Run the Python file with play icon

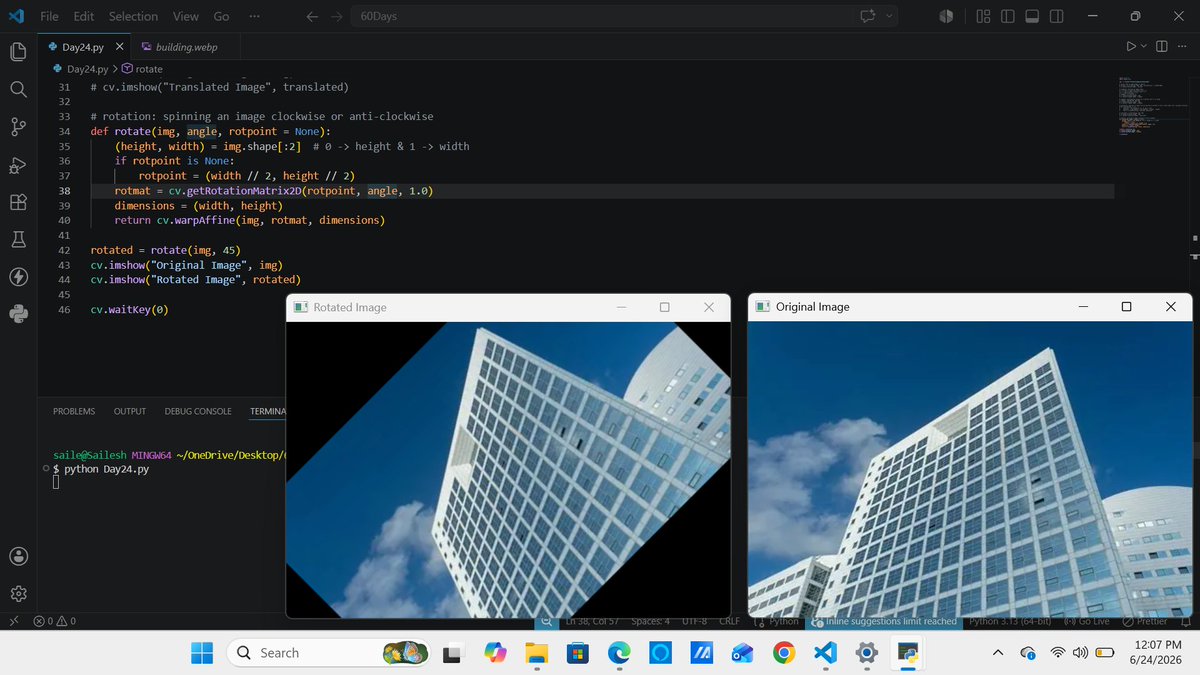point(1131,47)
